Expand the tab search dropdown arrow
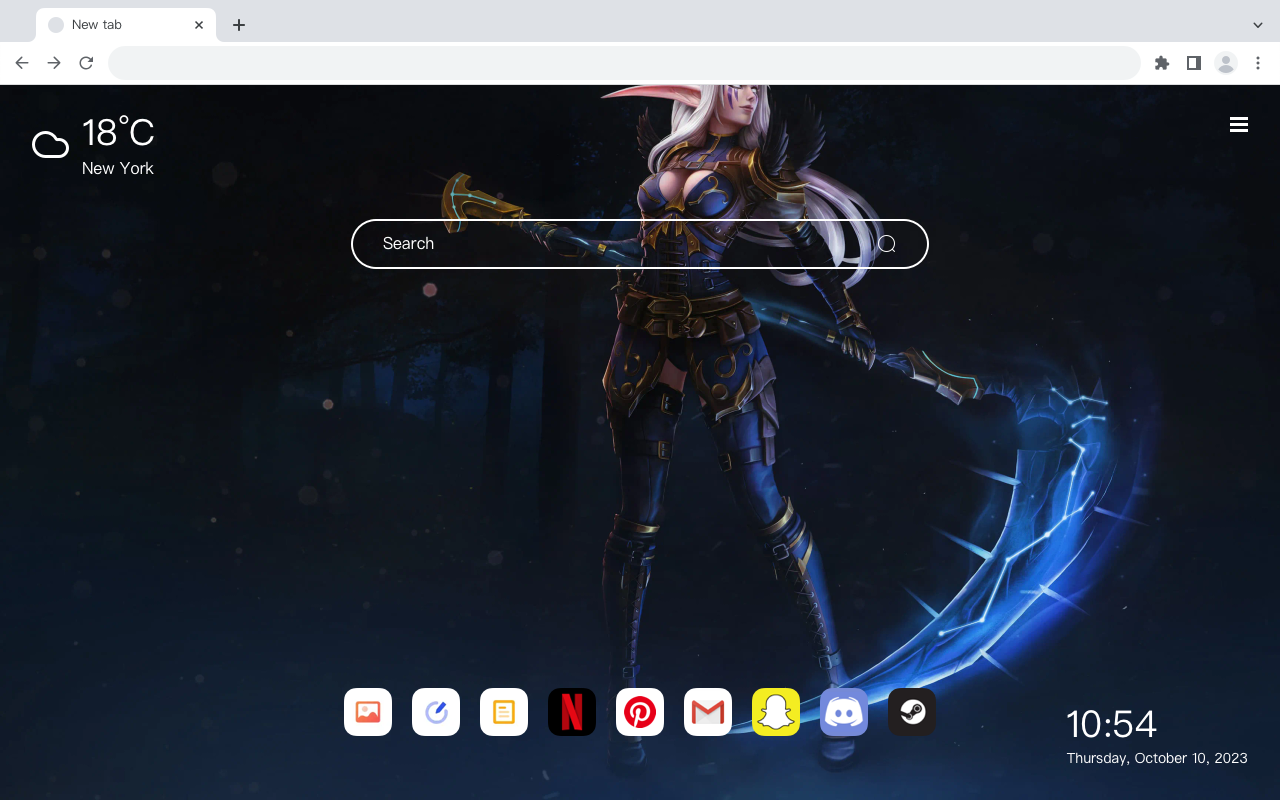 coord(1258,25)
